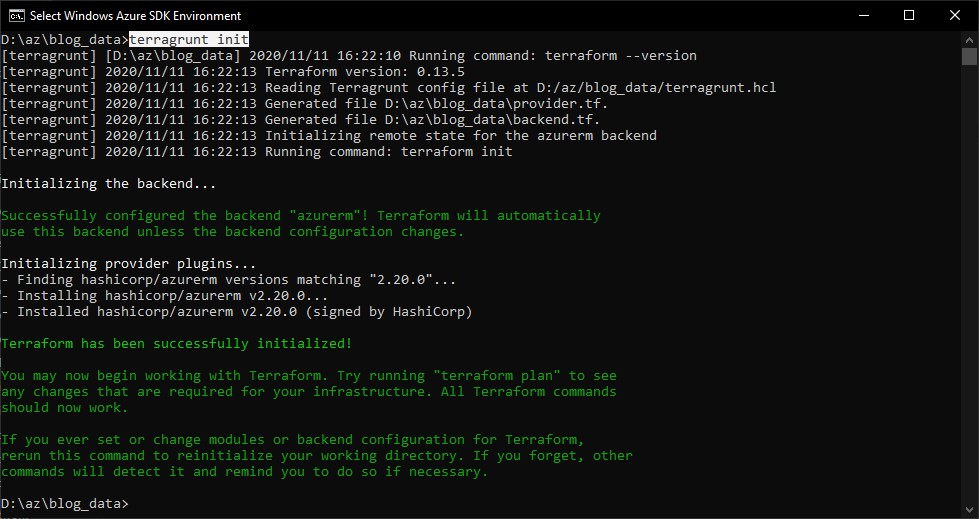This screenshot has height=519, width=979.
Task: Click the empty scrollbar track below the thumb
Action: tap(969, 281)
